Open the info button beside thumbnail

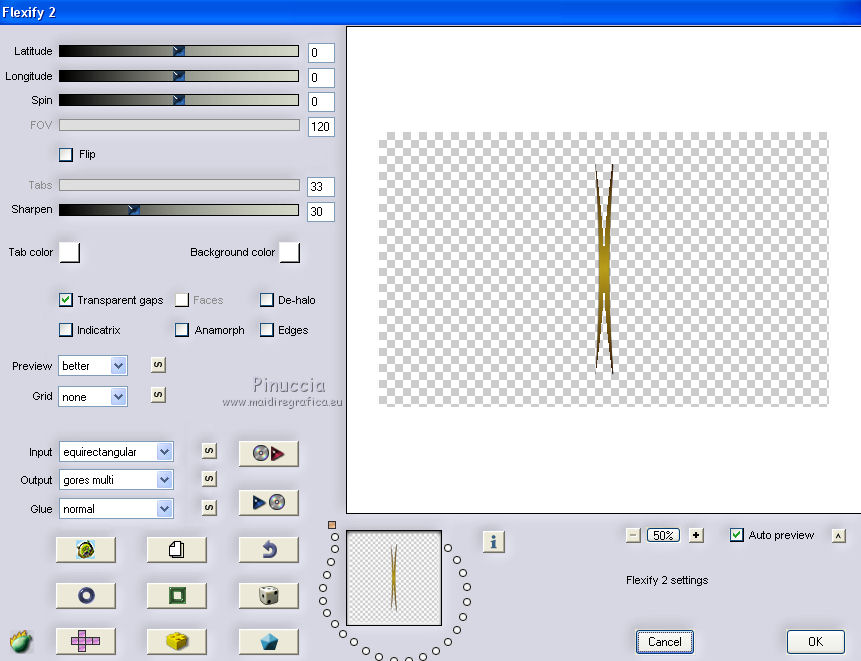coord(493,542)
